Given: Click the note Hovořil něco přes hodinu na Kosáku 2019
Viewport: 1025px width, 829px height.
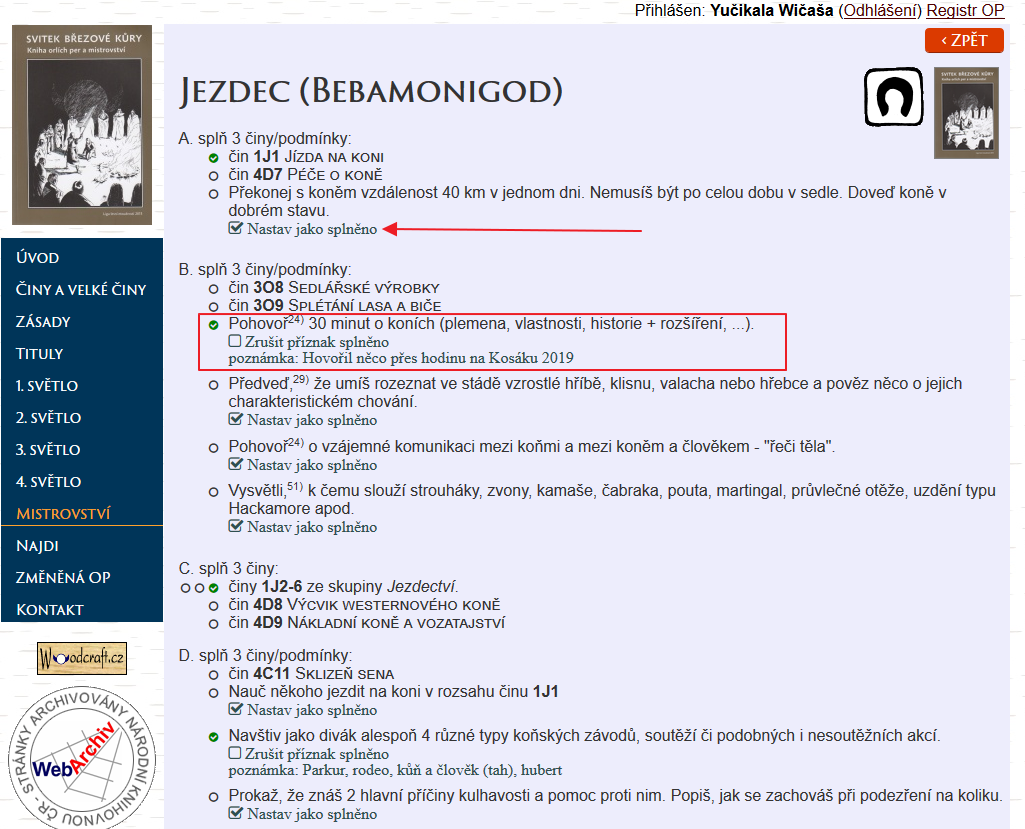Looking at the screenshot, I should coord(401,358).
